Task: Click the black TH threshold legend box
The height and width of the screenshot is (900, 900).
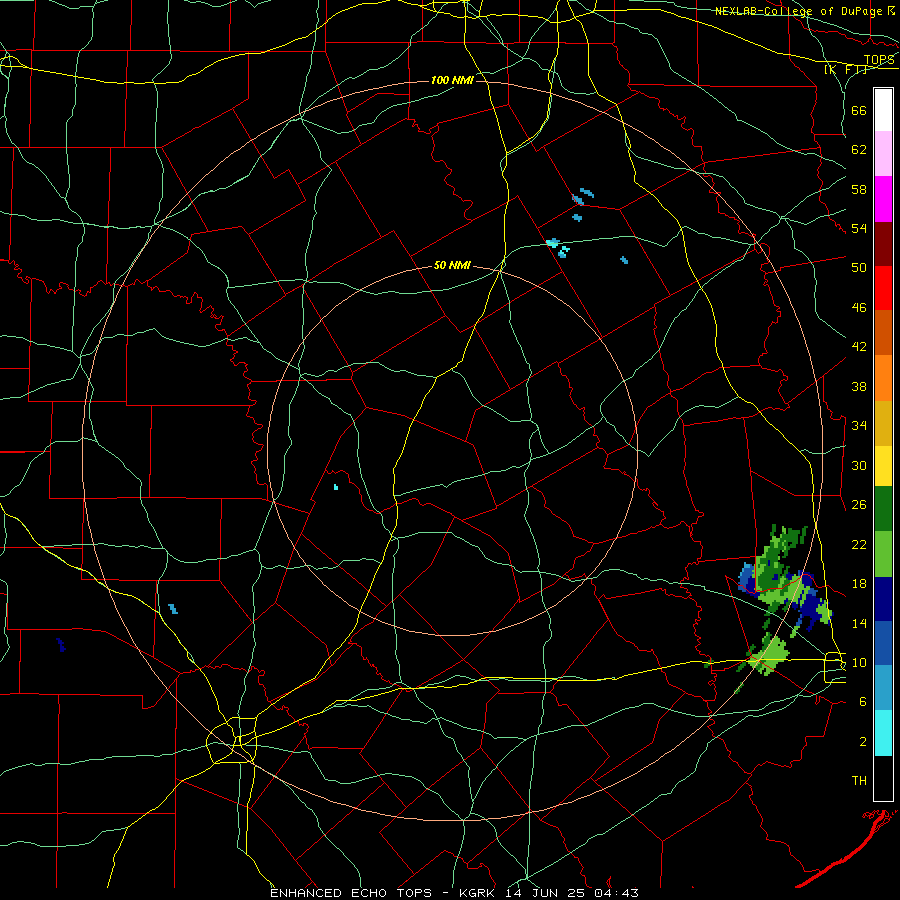Action: coord(883,778)
